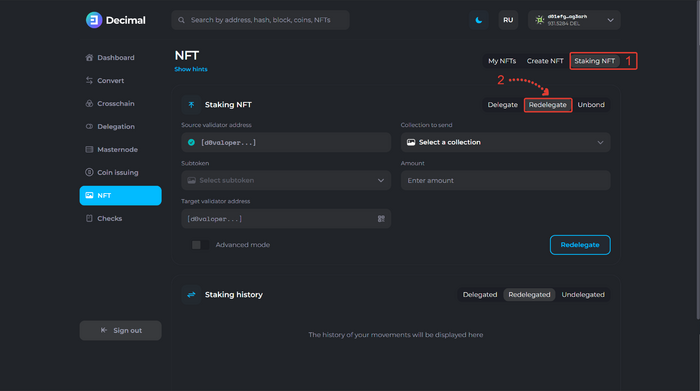Click the blue Redelegate submit button
Image resolution: width=700 pixels, height=391 pixels.
point(580,245)
